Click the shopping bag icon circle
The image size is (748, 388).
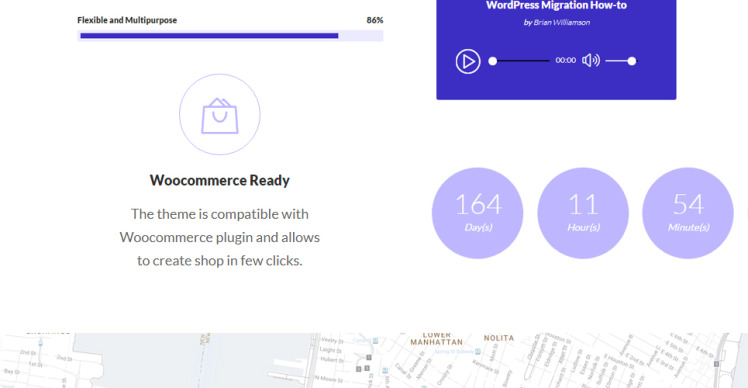(x=219, y=114)
